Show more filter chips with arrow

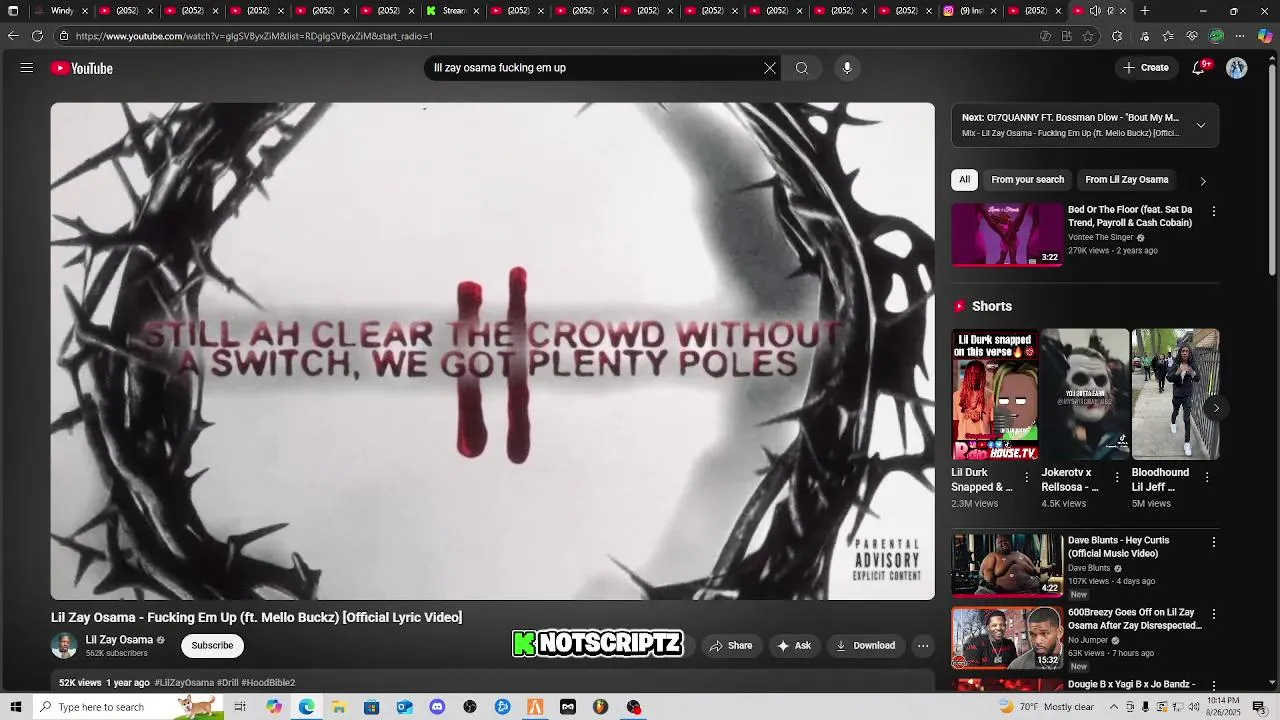pos(1202,181)
